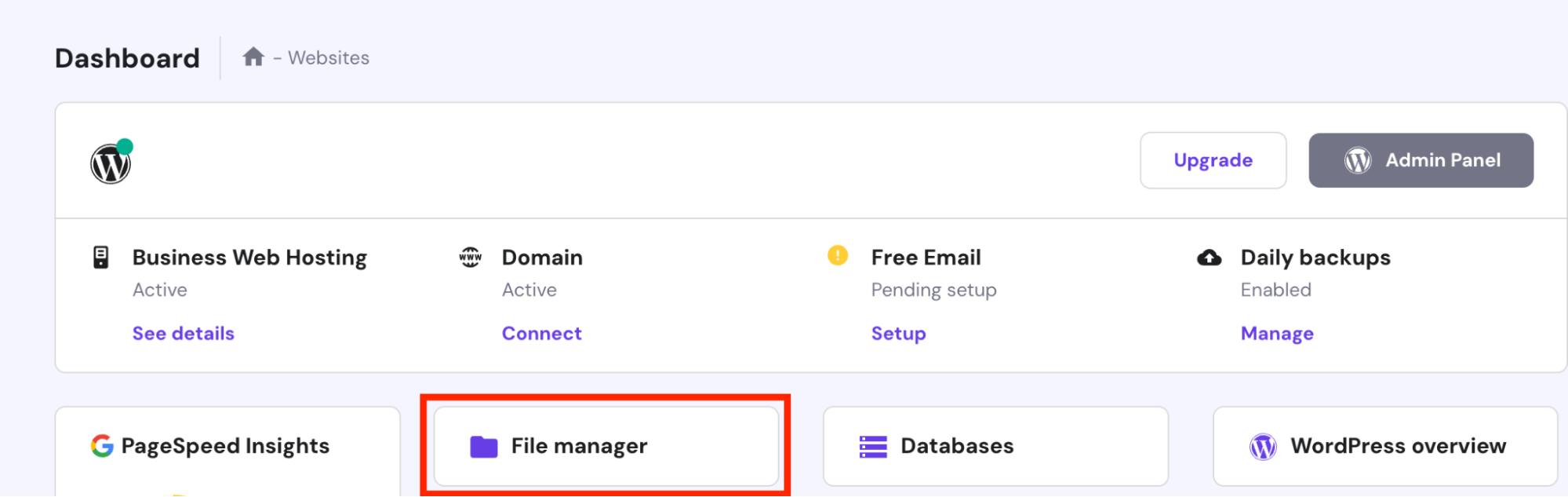Image resolution: width=1568 pixels, height=497 pixels.
Task: Click the Google PageSpeed Insights icon
Action: click(102, 446)
